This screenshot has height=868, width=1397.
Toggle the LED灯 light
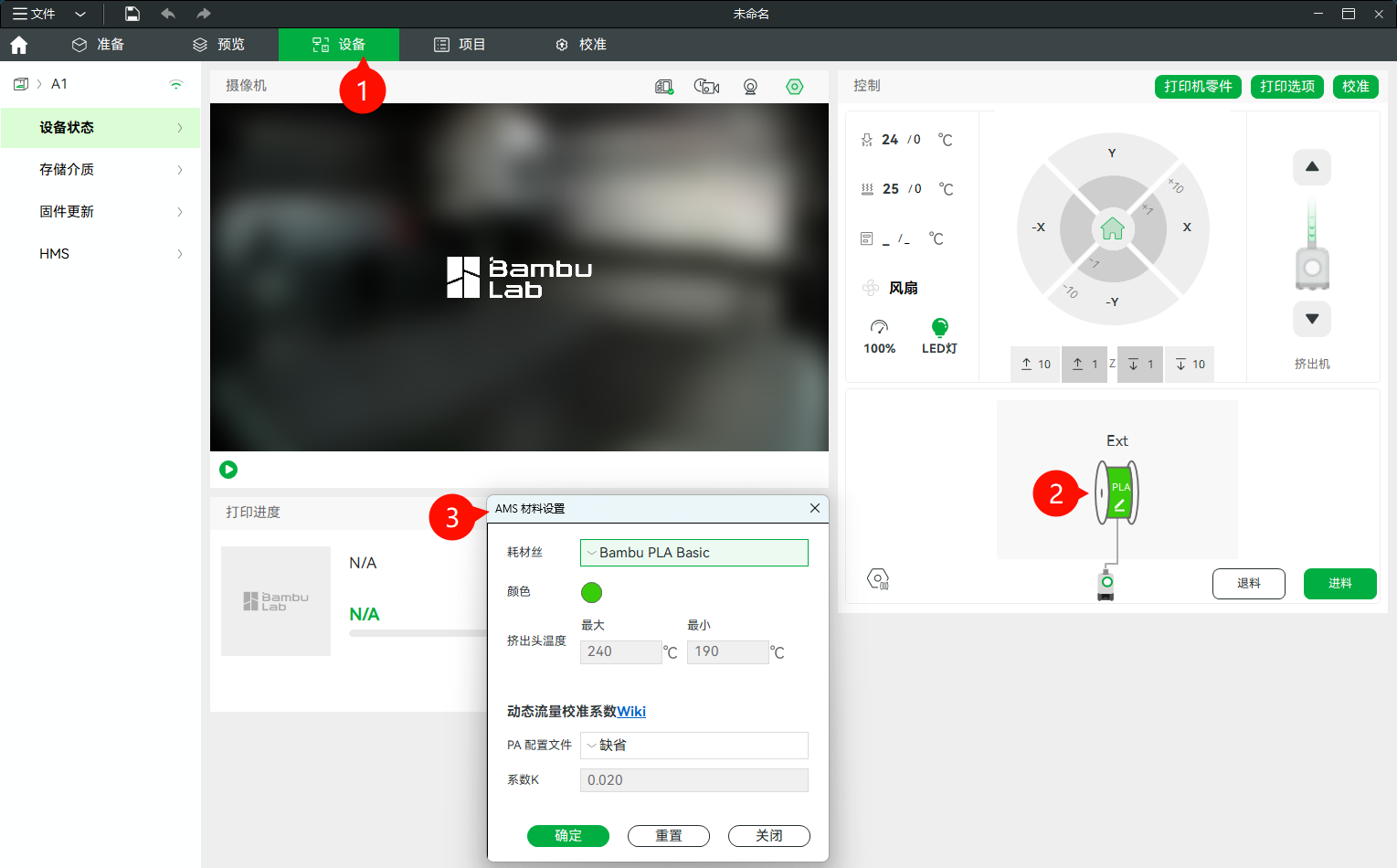pos(939,337)
